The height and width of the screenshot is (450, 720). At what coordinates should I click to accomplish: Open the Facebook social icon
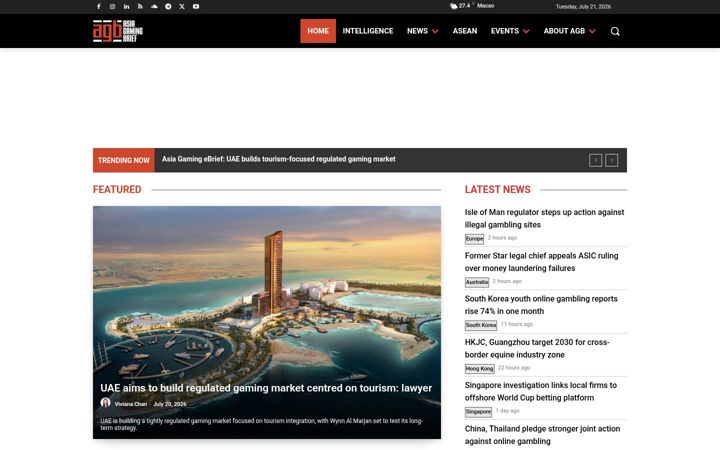tap(98, 6)
